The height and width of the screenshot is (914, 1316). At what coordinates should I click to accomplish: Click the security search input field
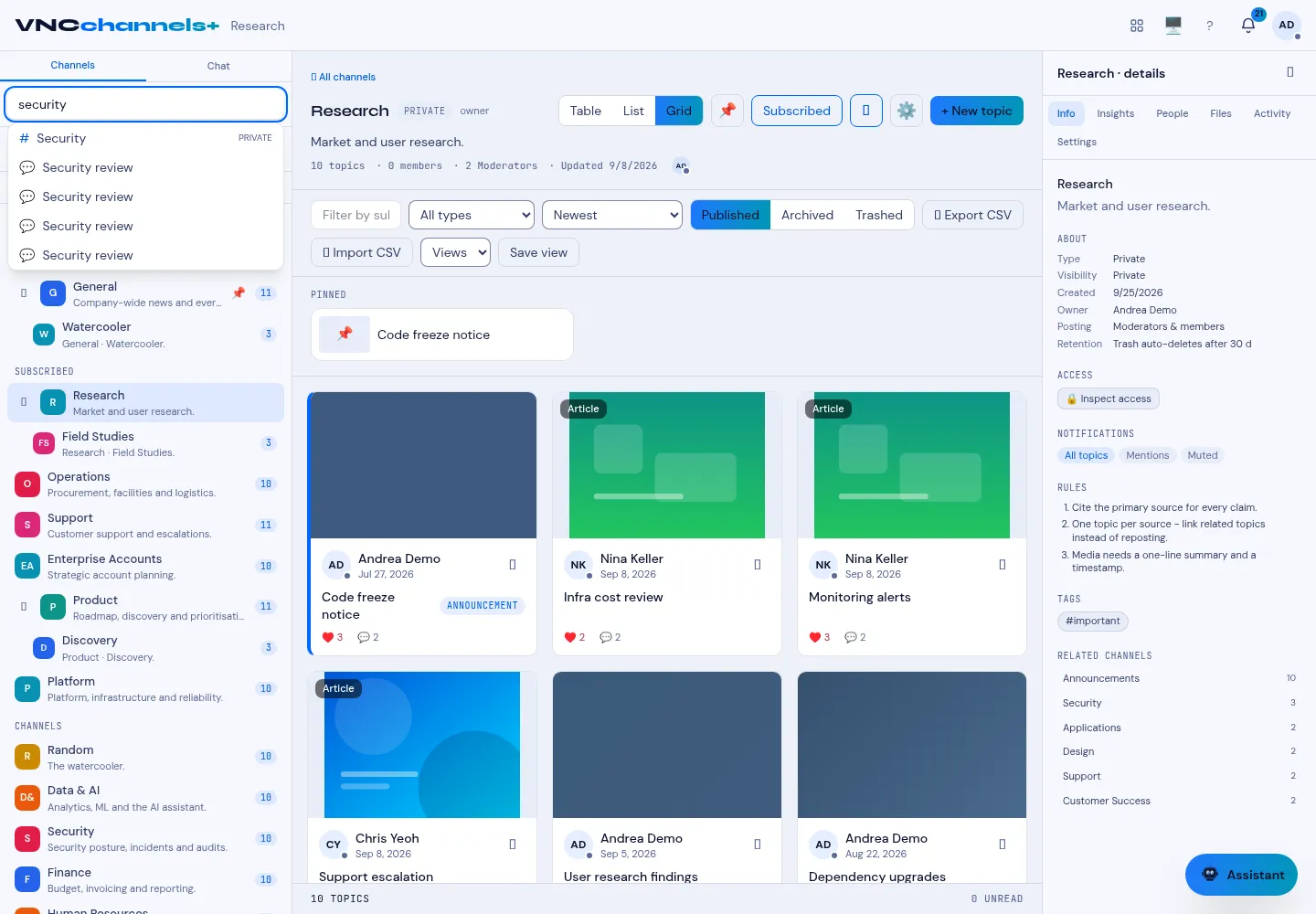click(x=146, y=104)
